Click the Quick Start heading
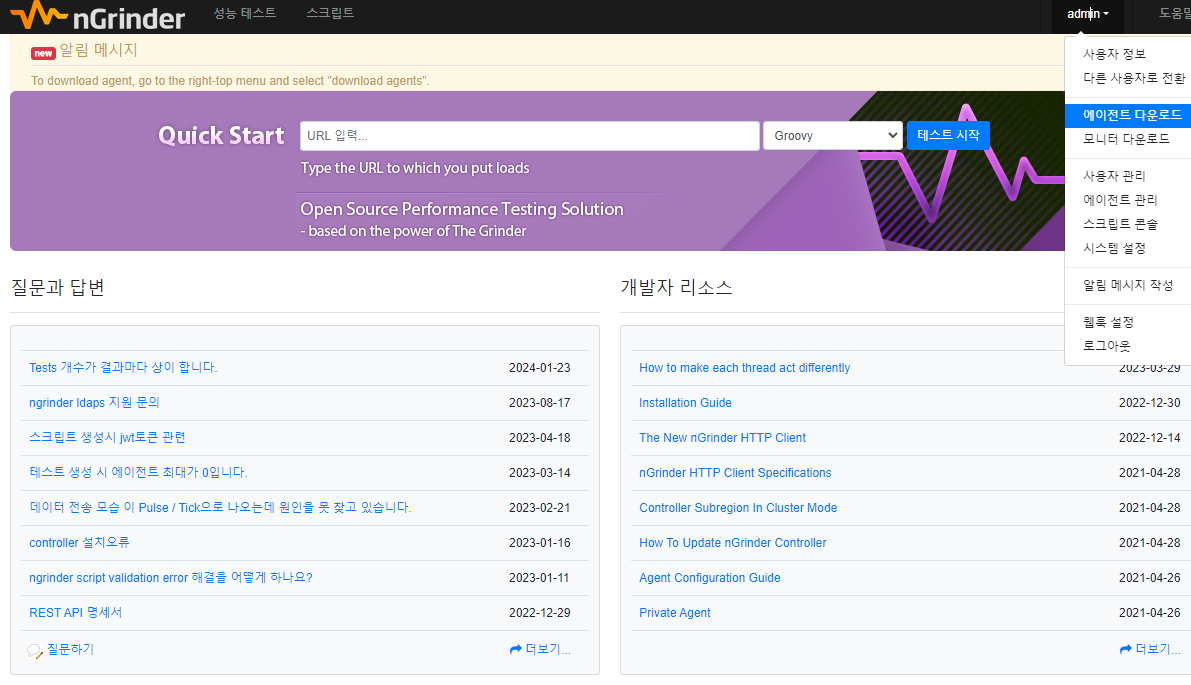This screenshot has width=1191, height=685. (221, 135)
